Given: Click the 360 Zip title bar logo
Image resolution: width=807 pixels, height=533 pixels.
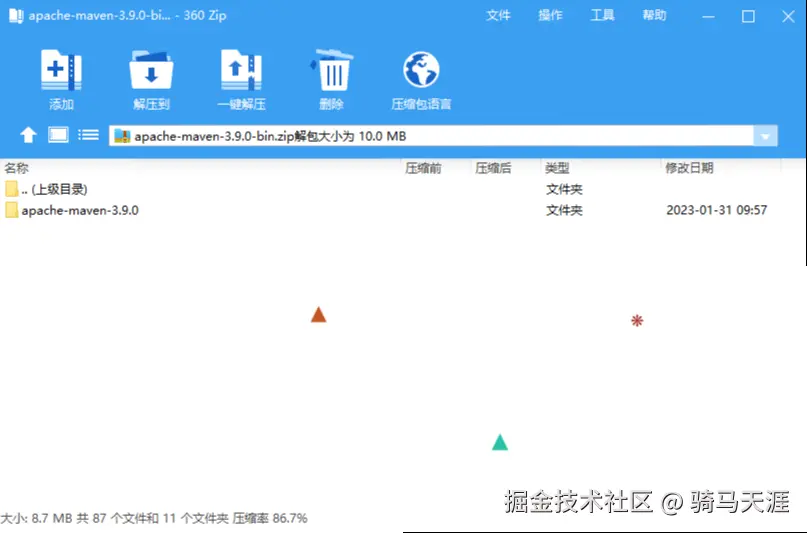Looking at the screenshot, I should (x=16, y=16).
